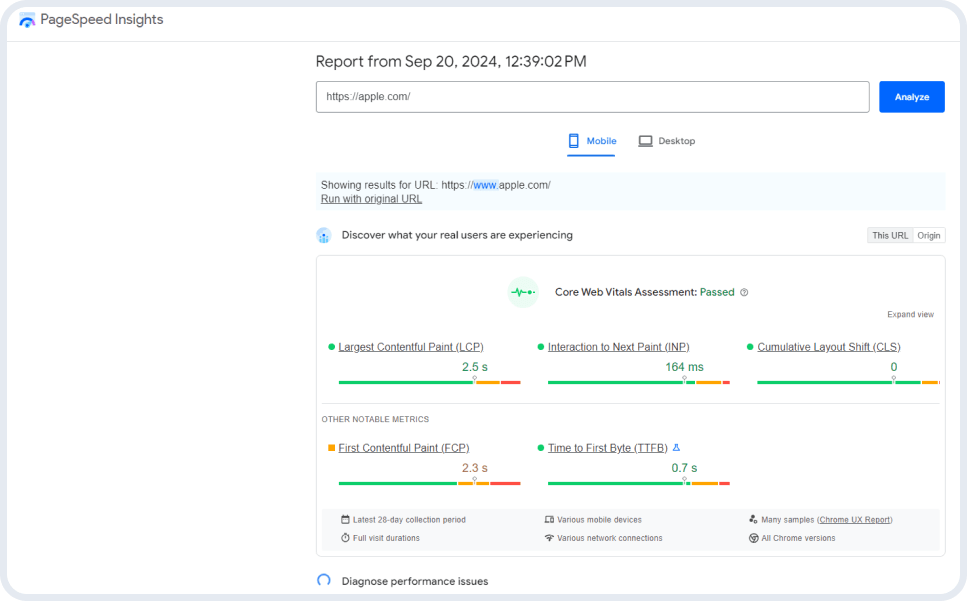Click the TTFB distribution bar
The image size is (967, 601).
click(638, 483)
